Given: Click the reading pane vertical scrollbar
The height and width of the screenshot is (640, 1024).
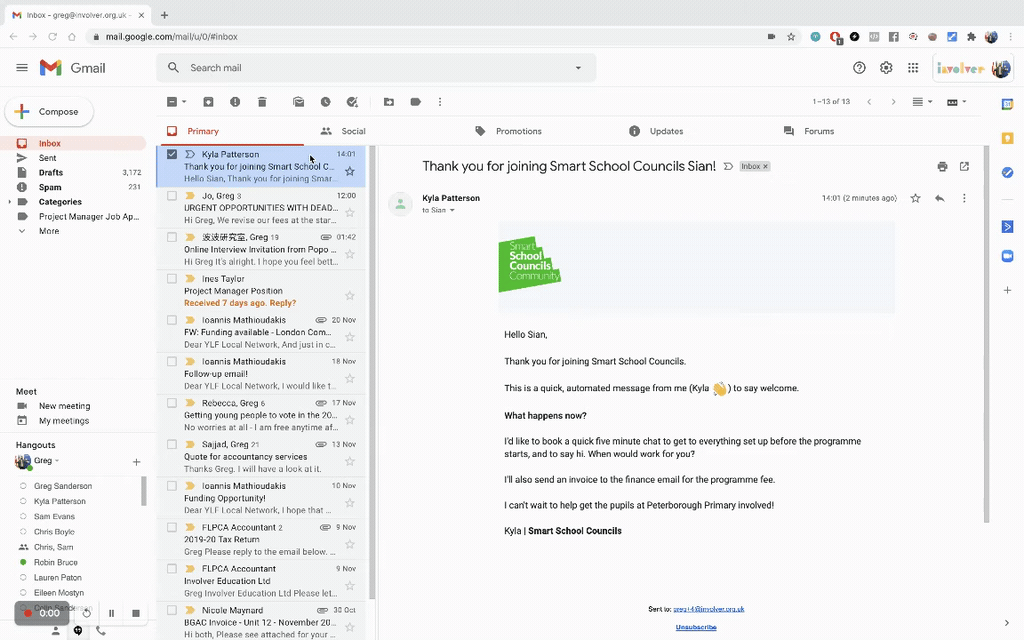Looking at the screenshot, I should click(986, 334).
